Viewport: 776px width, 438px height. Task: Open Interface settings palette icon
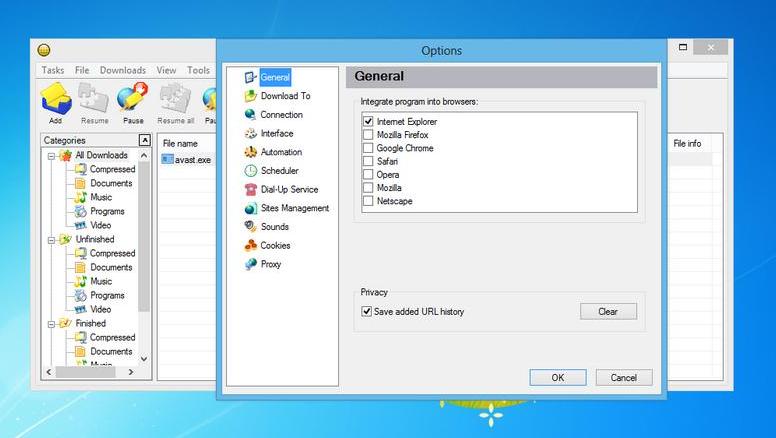251,134
